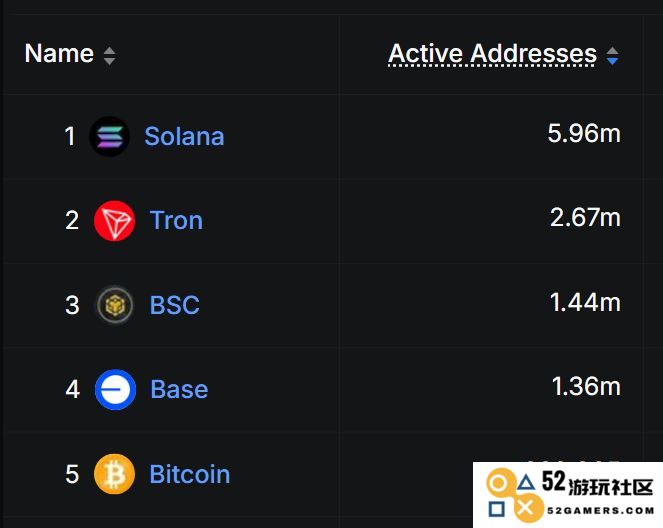Select Solana's 5.96m active addresses value
The height and width of the screenshot is (528, 663).
[584, 134]
